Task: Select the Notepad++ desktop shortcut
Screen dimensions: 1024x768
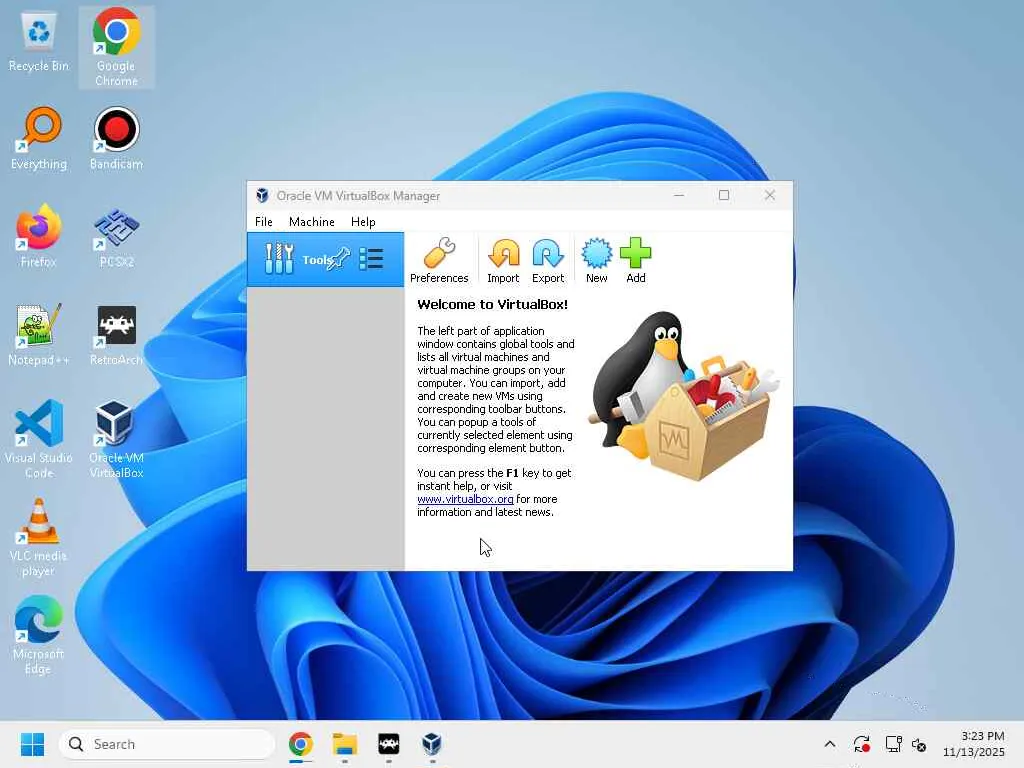Action: (x=39, y=334)
